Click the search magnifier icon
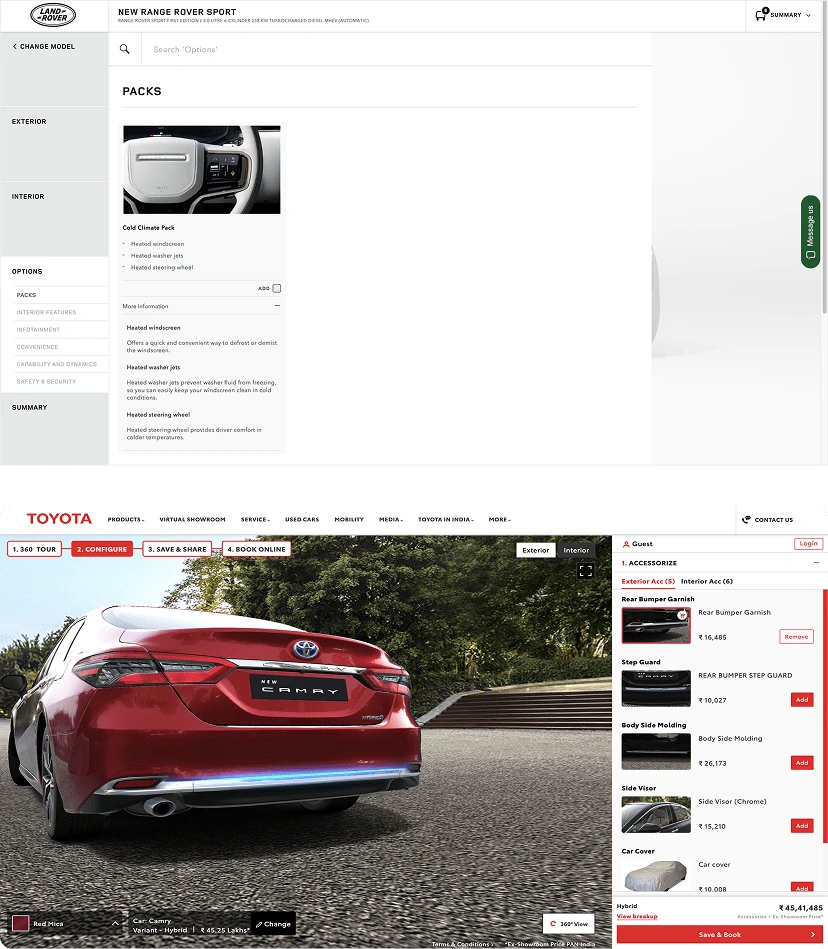The height and width of the screenshot is (949, 828). tap(125, 49)
